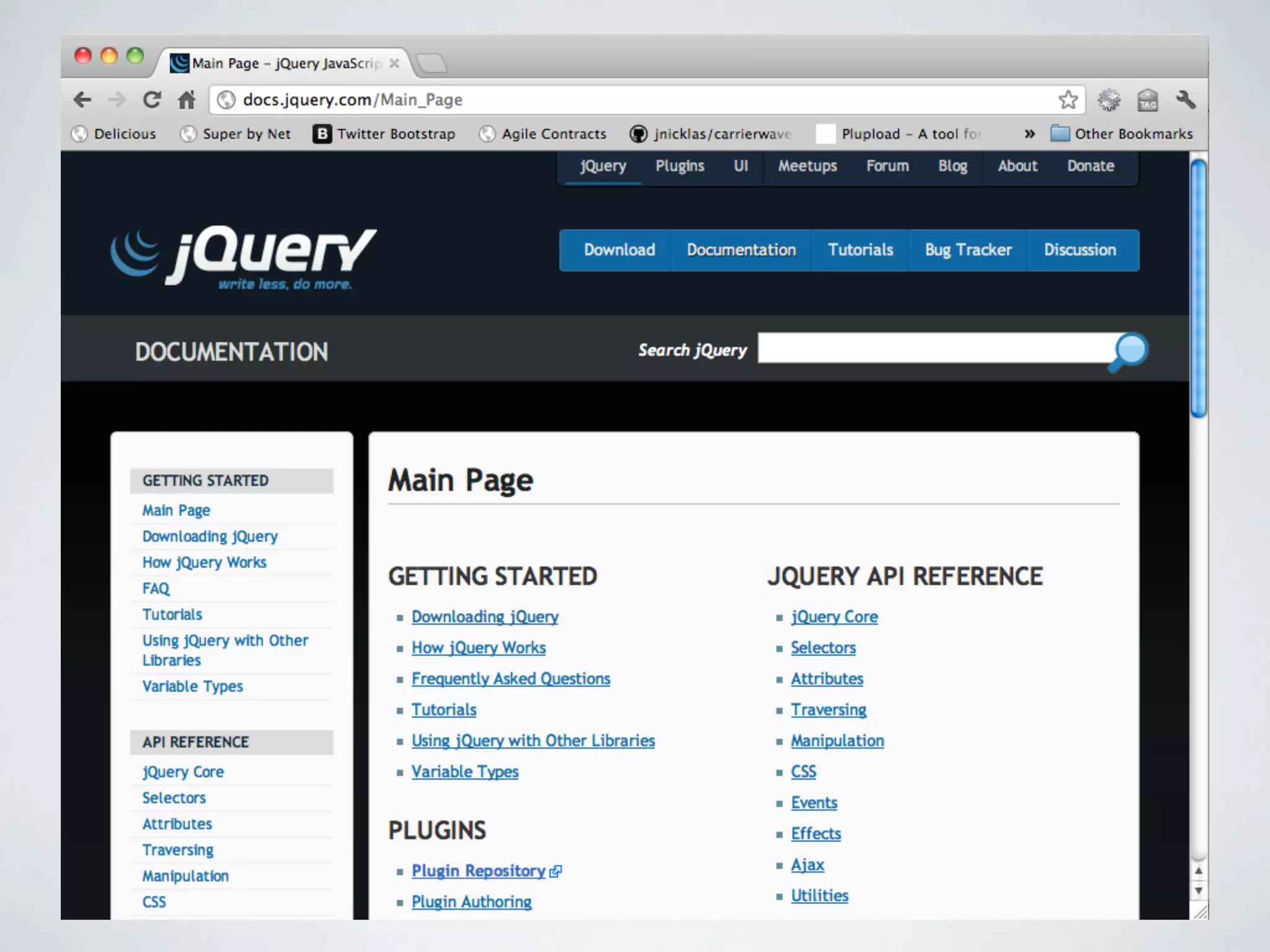Open the Other Bookmarks folder
Viewport: 1270px width, 952px height.
(x=1122, y=134)
